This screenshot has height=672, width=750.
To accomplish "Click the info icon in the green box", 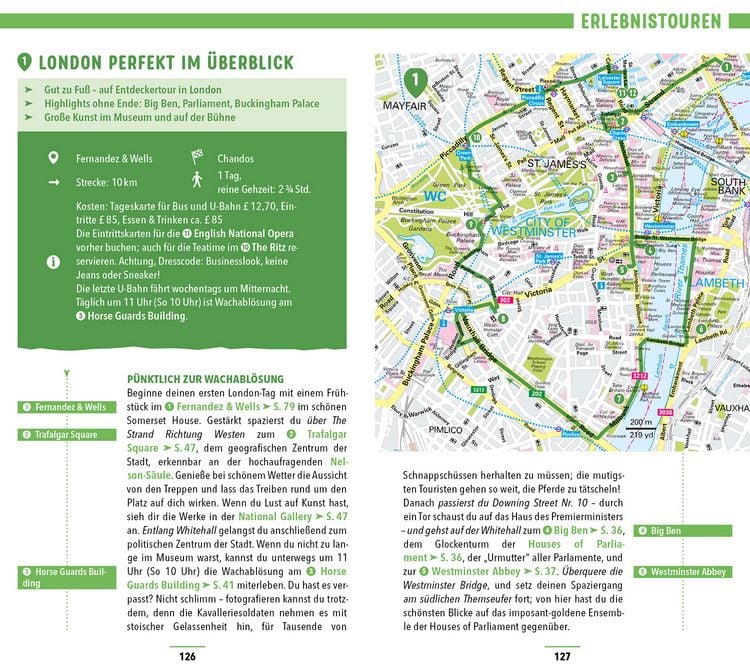I will tap(54, 262).
